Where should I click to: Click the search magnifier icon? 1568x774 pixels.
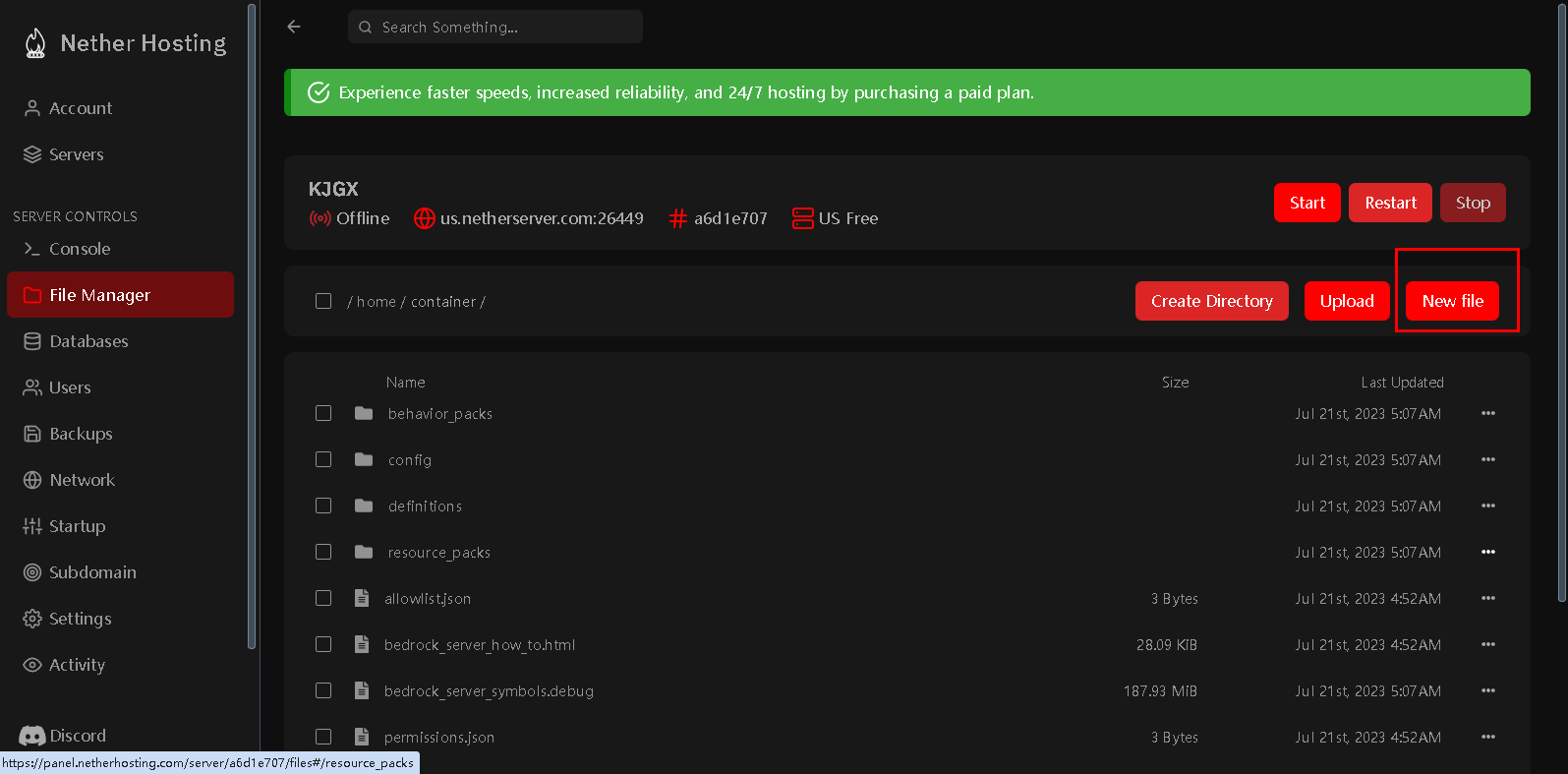366,28
